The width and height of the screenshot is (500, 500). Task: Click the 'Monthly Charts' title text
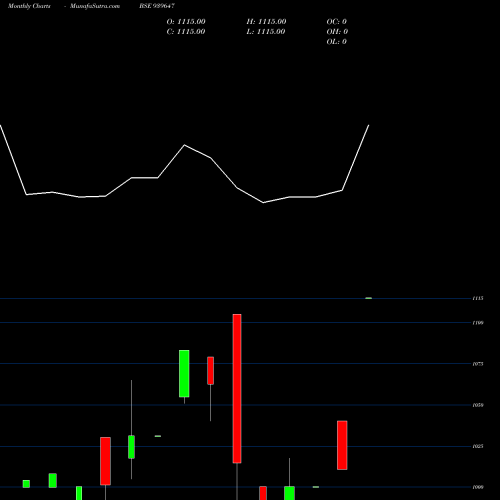(29, 6)
